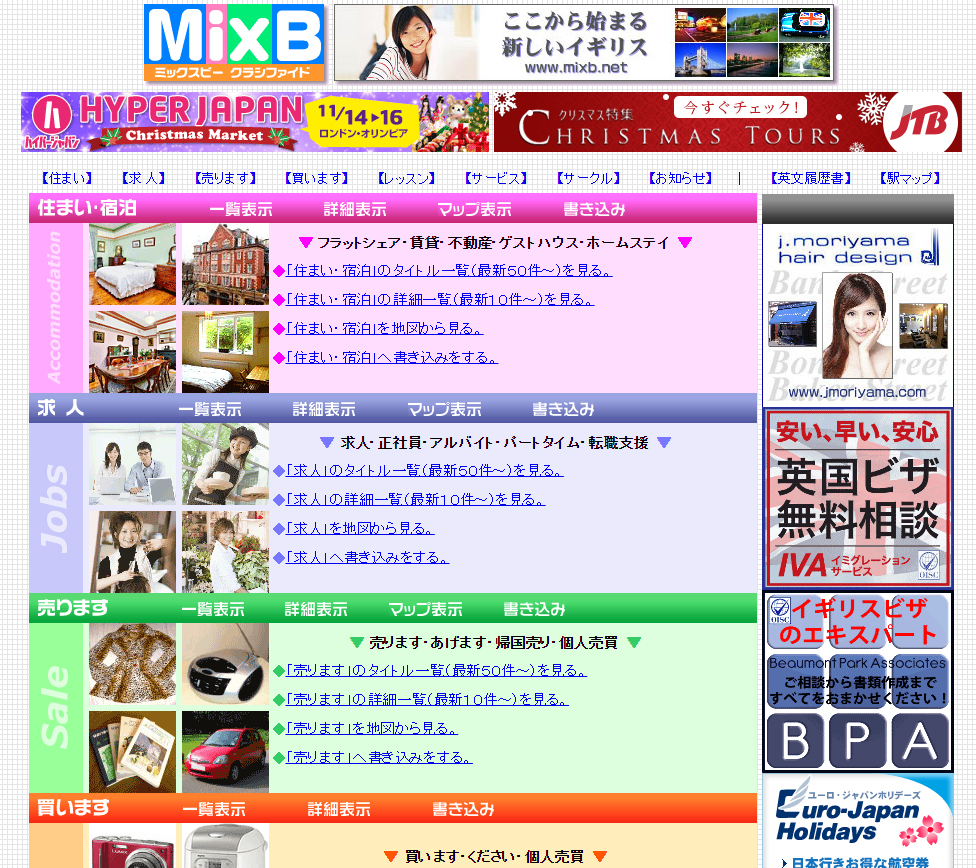Click 書き込み in the 売ります header
The image size is (976, 868).
[x=534, y=609]
